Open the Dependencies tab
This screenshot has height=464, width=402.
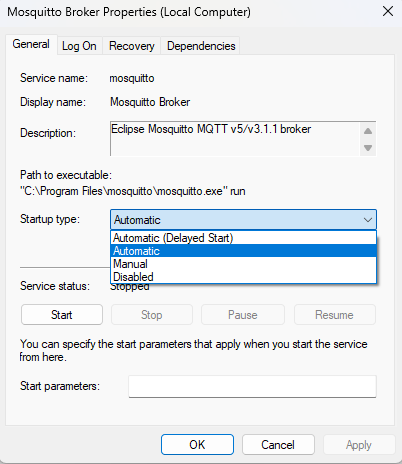pos(201,46)
